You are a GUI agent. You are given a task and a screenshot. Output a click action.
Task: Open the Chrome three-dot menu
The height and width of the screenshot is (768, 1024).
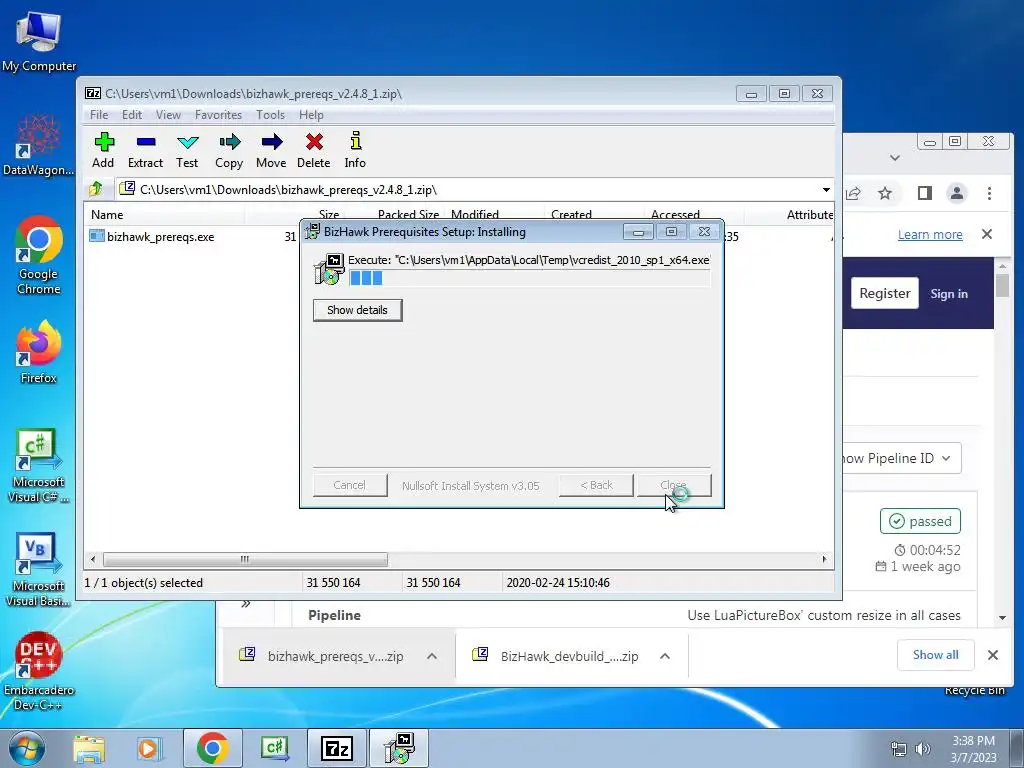pyautogui.click(x=989, y=193)
